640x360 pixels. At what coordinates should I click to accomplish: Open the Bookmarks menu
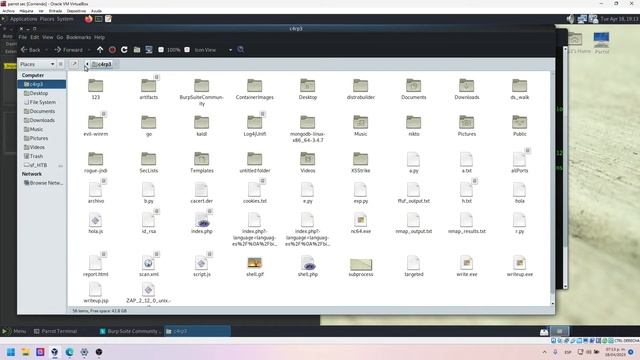click(78, 37)
